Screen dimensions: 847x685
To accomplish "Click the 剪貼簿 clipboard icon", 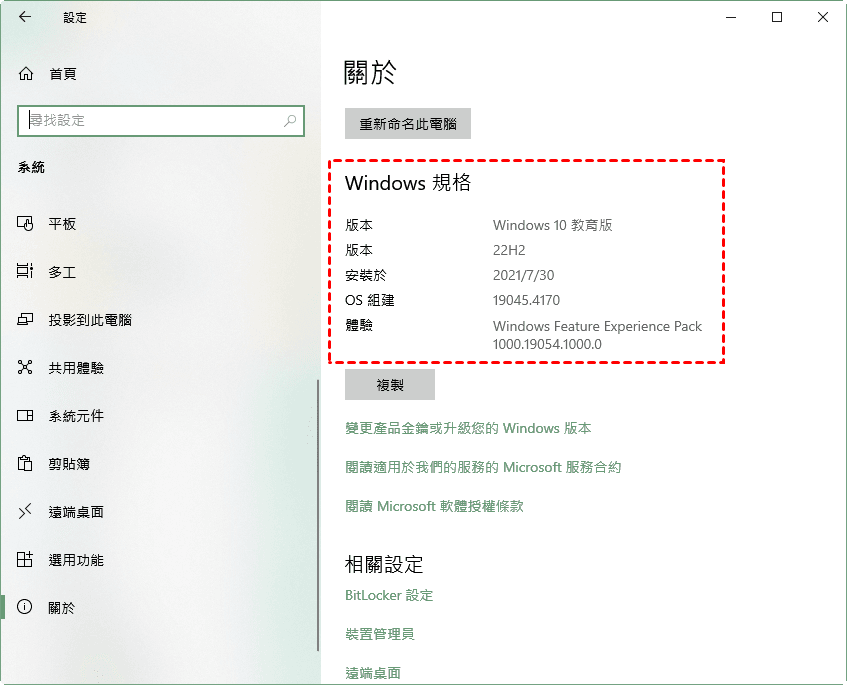I will (25, 464).
